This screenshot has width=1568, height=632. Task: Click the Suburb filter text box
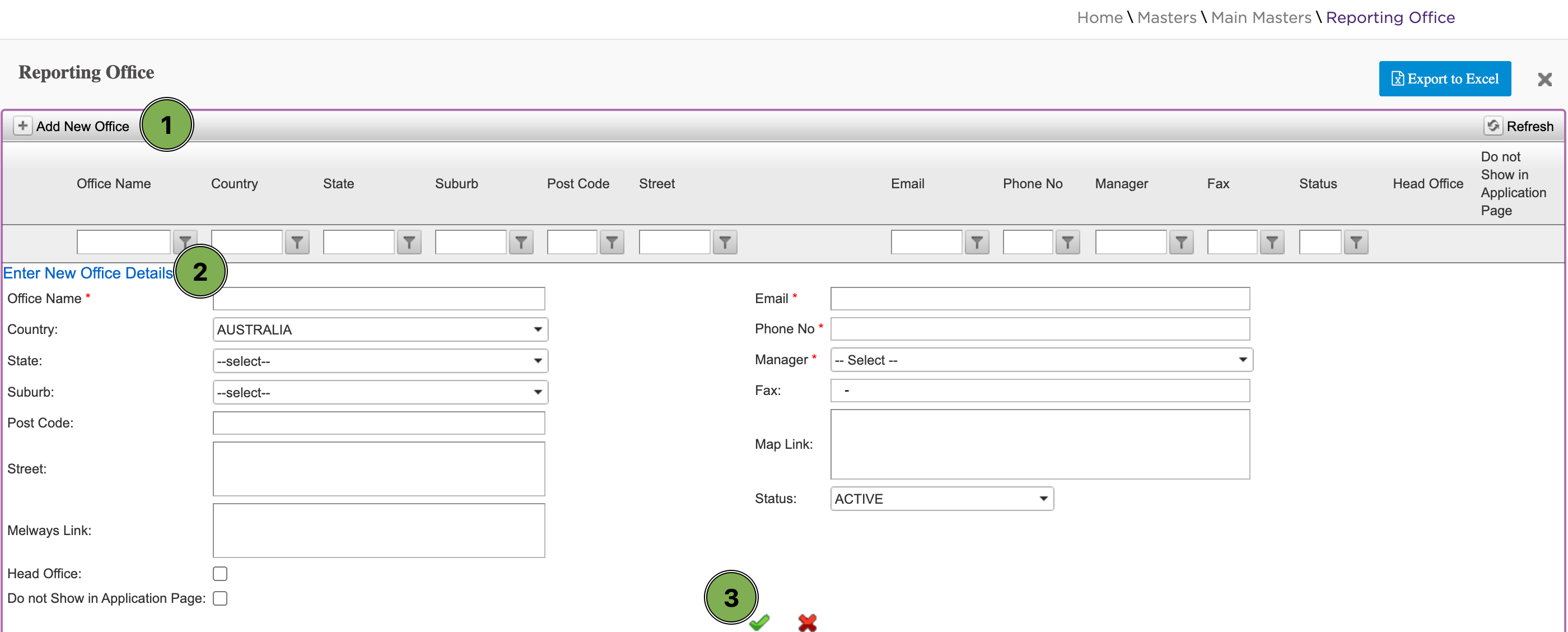pyautogui.click(x=470, y=241)
